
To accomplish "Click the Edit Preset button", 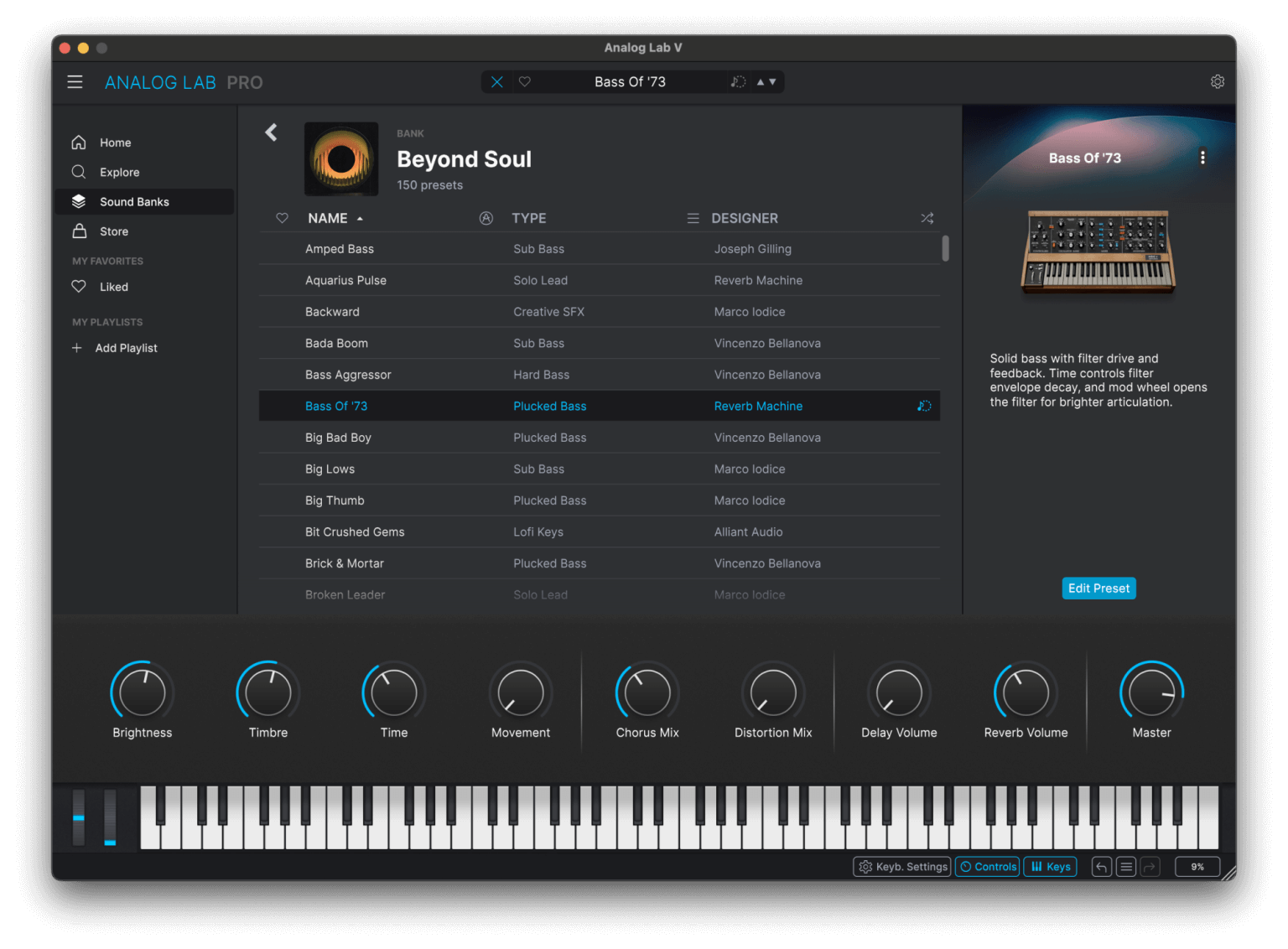I will [1098, 589].
